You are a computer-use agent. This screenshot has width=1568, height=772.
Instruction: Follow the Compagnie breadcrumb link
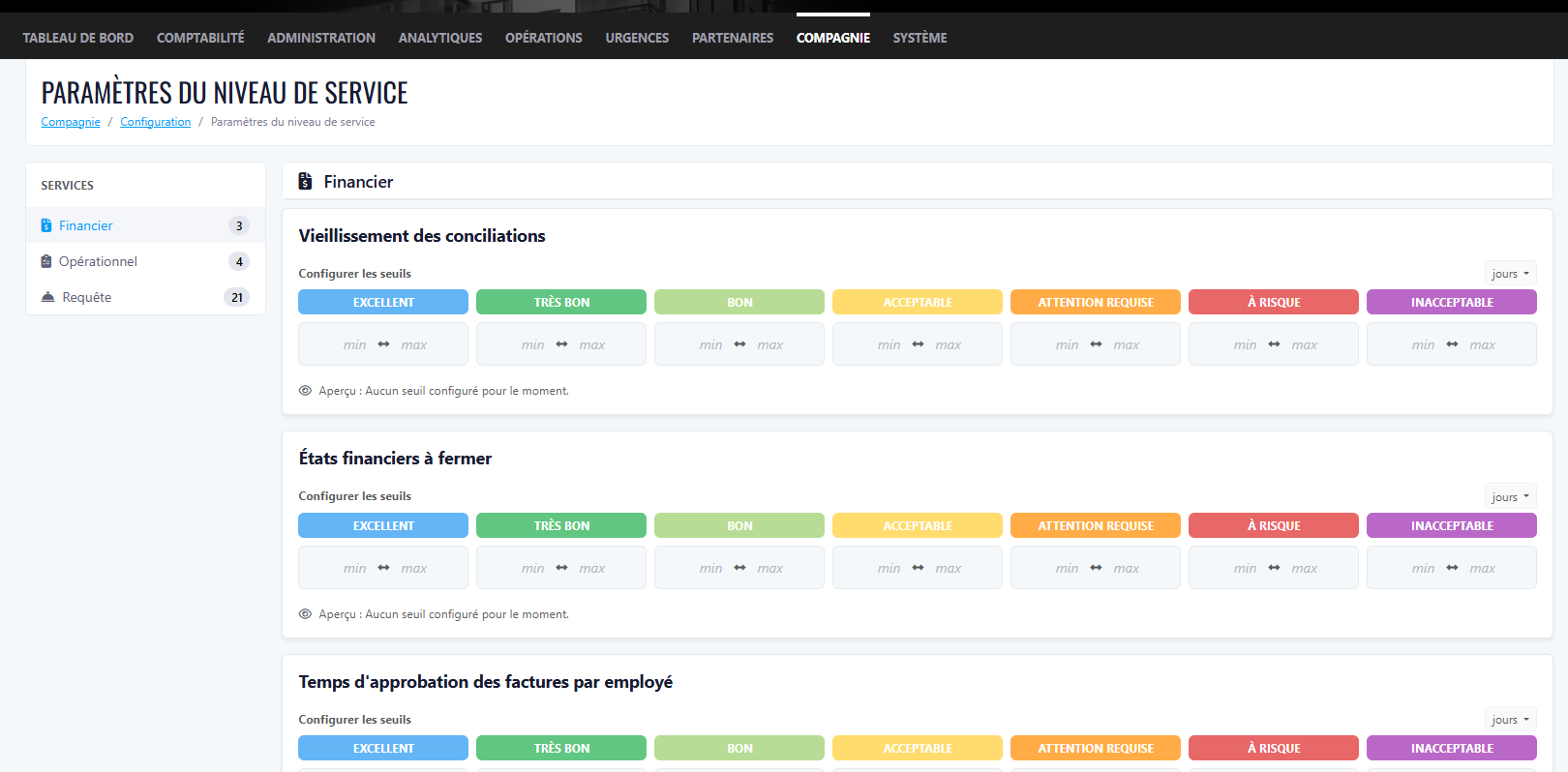click(71, 122)
